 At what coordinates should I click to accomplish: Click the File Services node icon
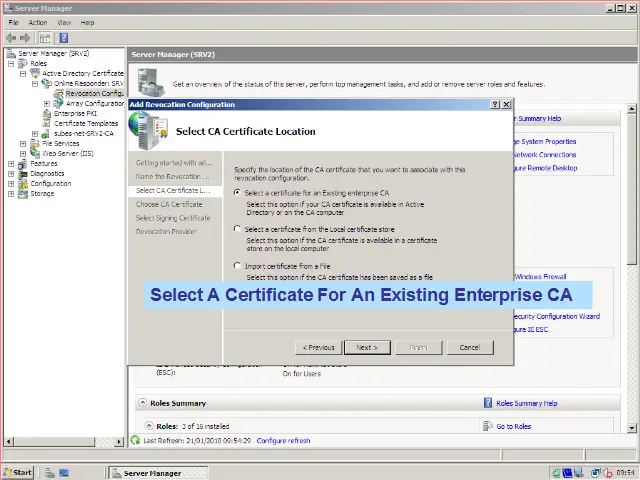[35, 143]
